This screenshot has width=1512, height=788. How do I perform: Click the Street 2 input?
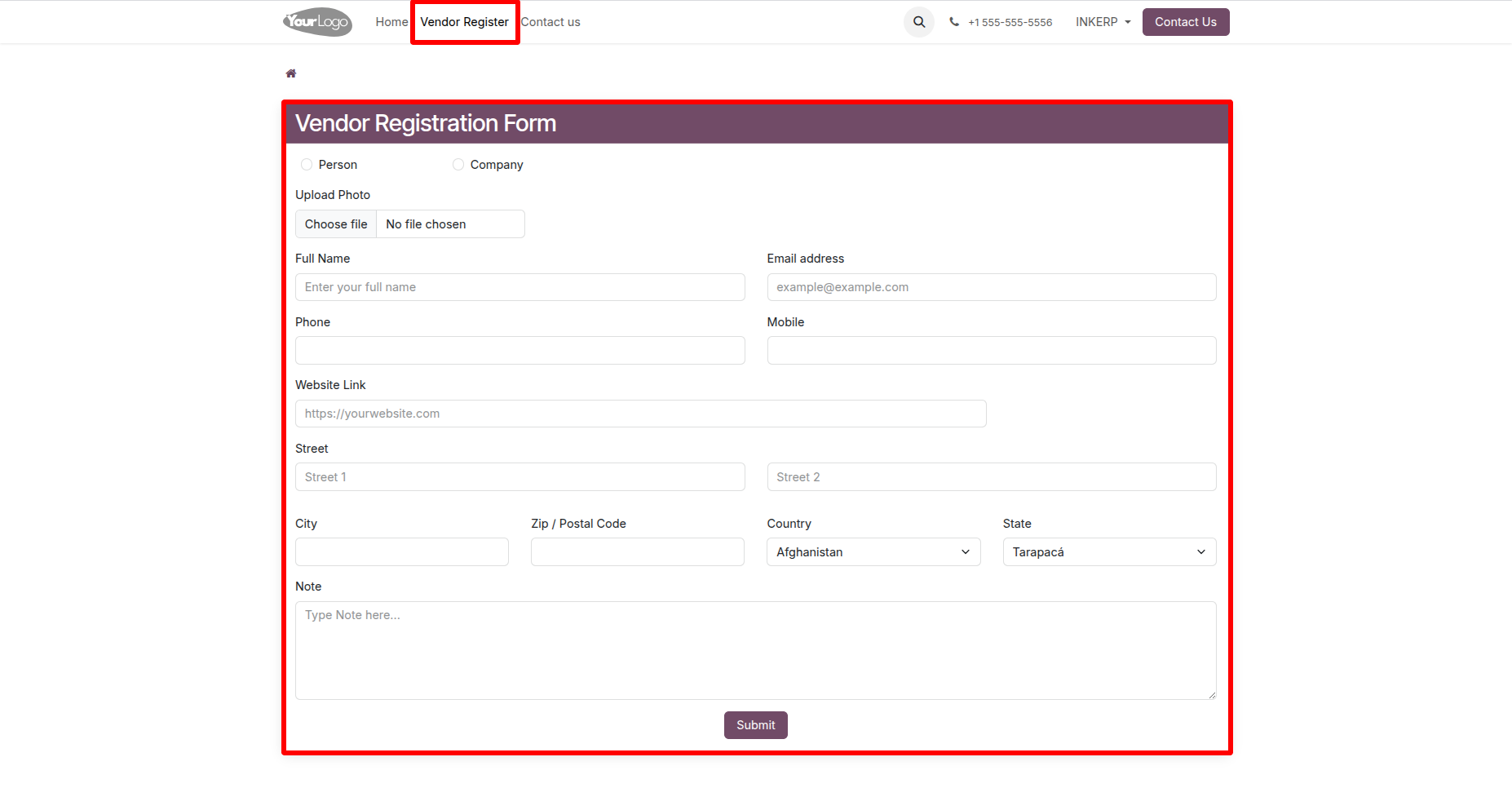[992, 477]
